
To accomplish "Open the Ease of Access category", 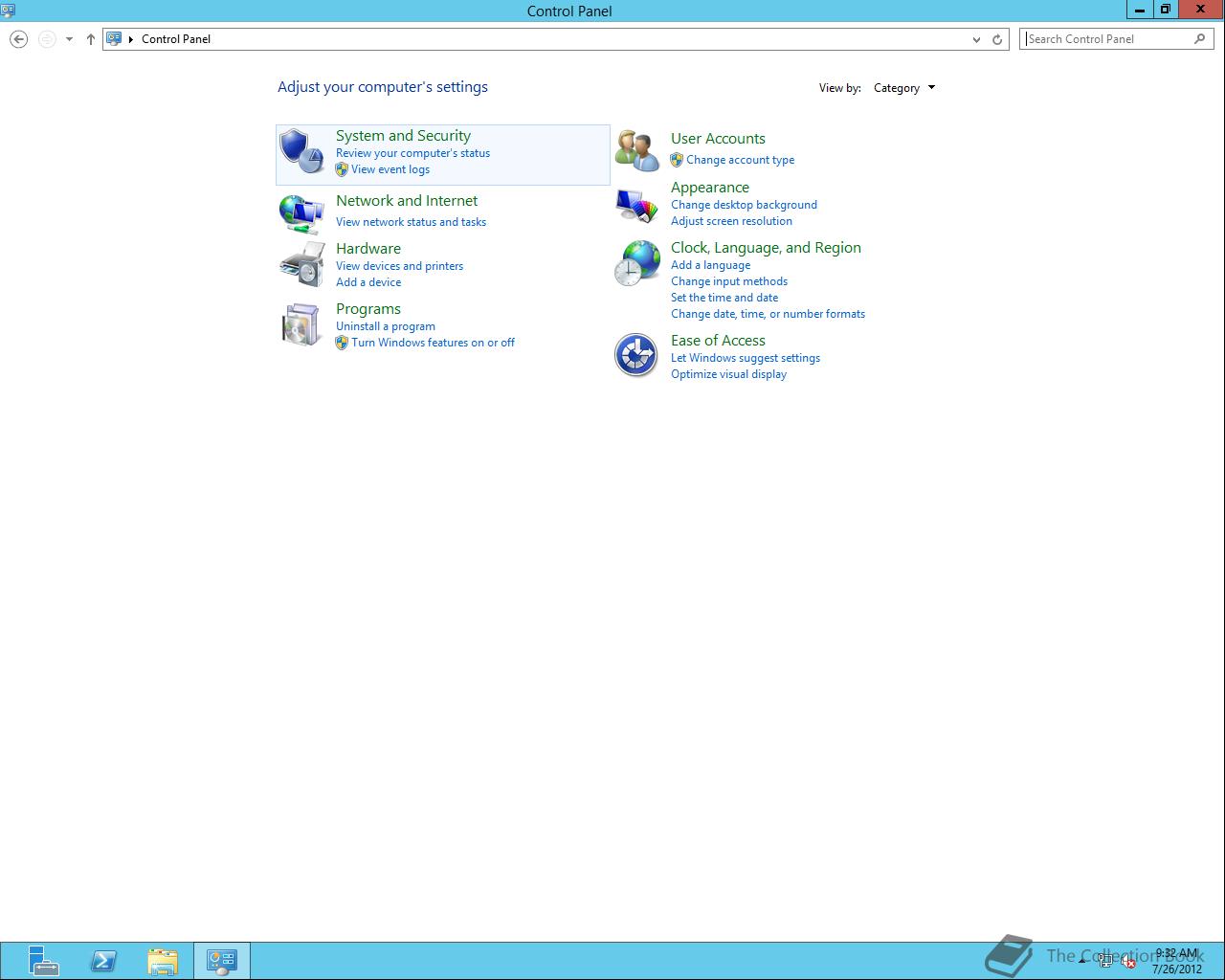I will point(718,341).
